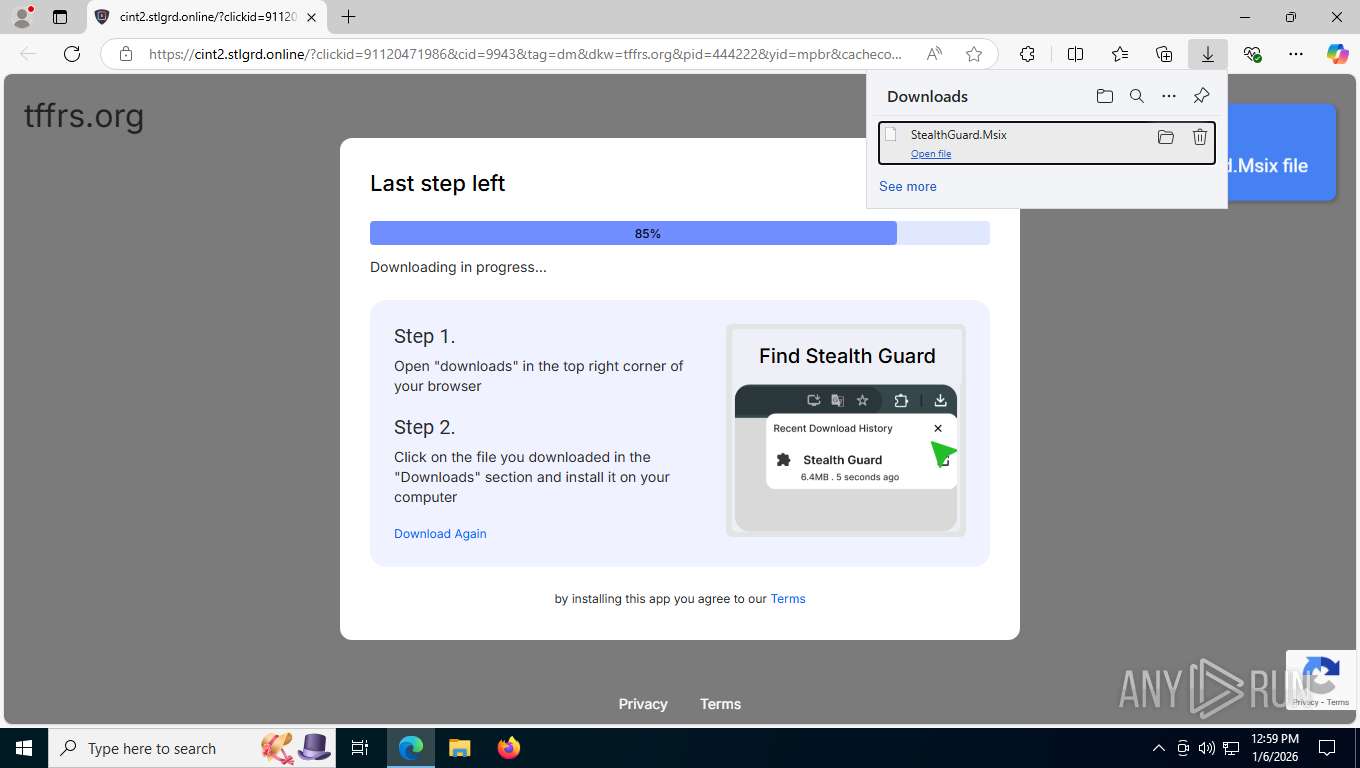1360x768 pixels.
Task: Show hidden system tray icons
Action: 1159,748
